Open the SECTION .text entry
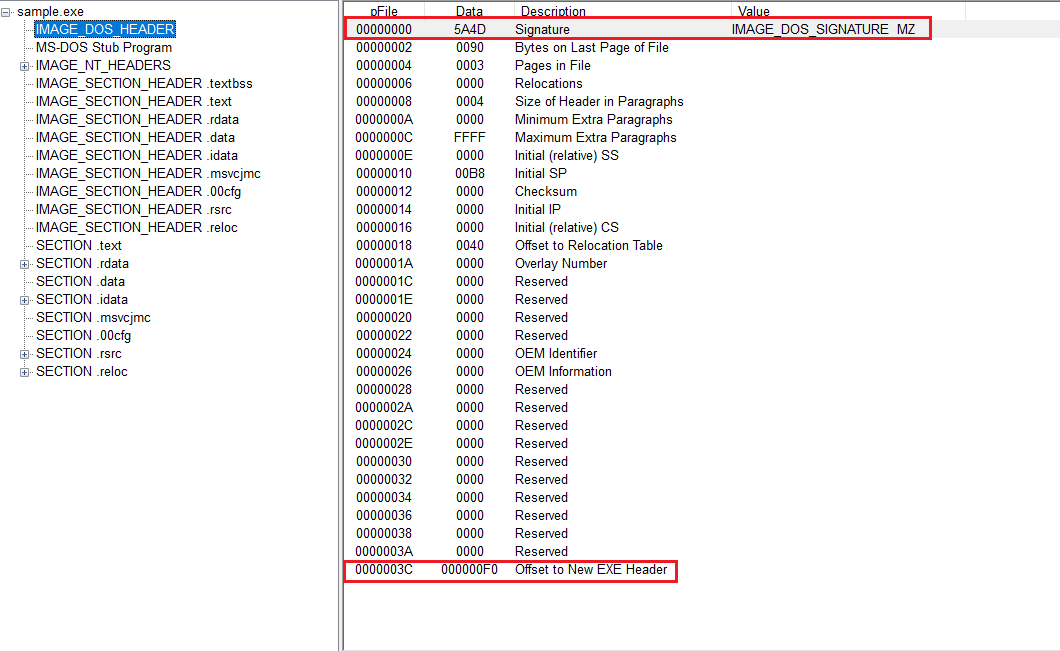 (x=78, y=246)
